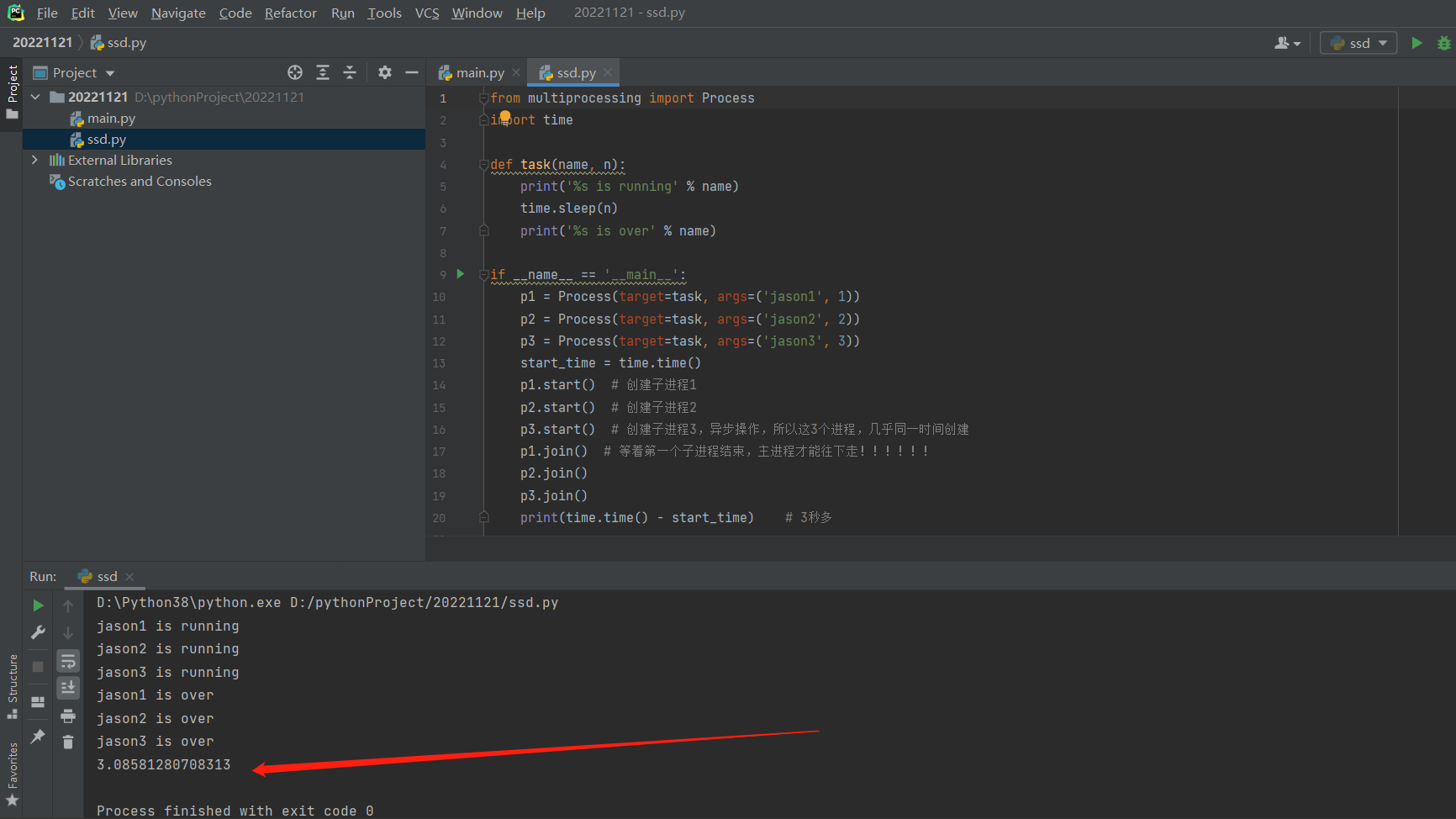The height and width of the screenshot is (819, 1456).
Task: Fold the def task function at line 4
Action: 484,165
